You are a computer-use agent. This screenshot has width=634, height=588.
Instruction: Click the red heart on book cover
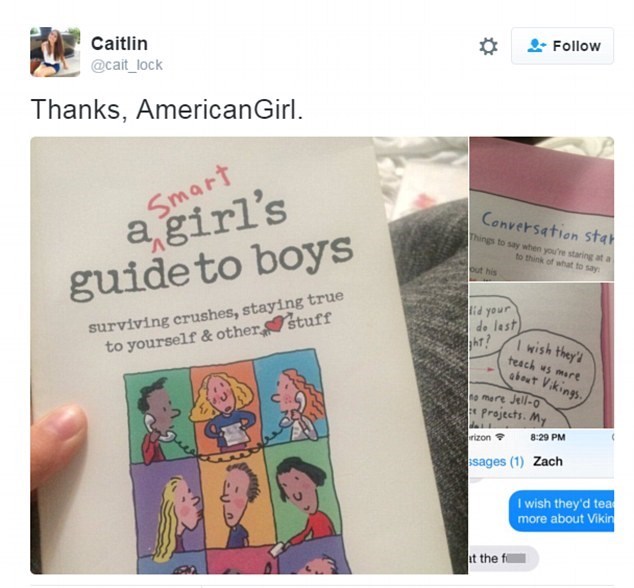coord(275,325)
